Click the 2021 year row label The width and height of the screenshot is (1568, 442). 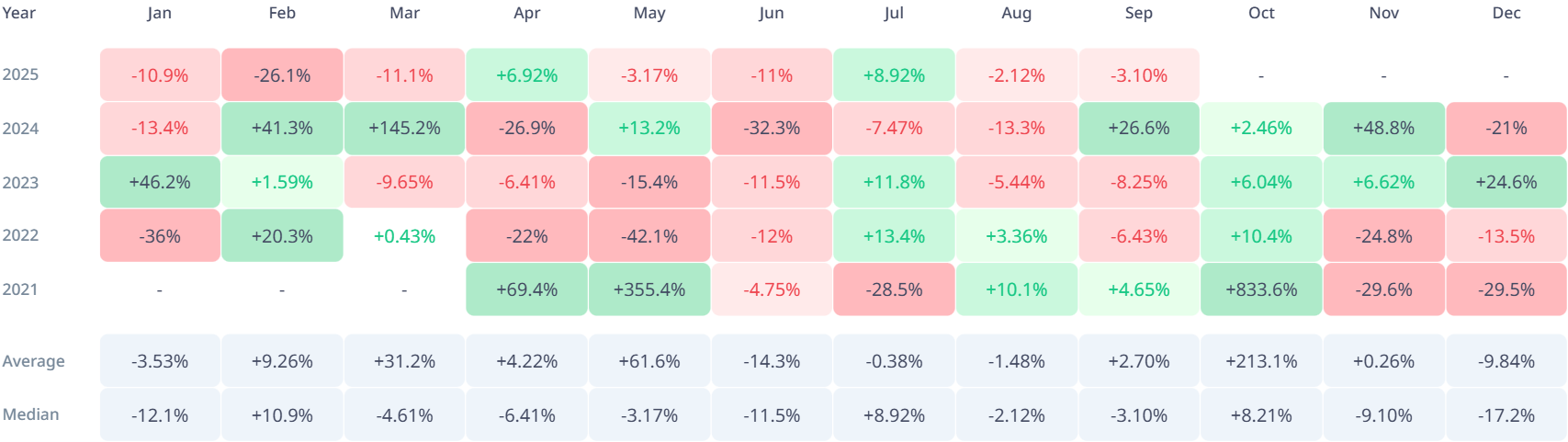(20, 289)
